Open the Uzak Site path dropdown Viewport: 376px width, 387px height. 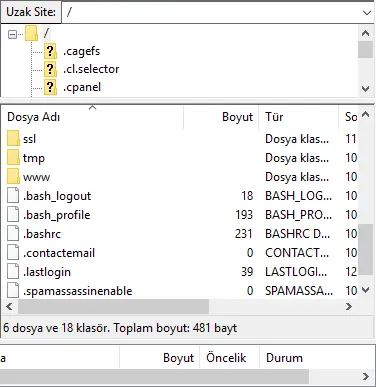[367, 13]
